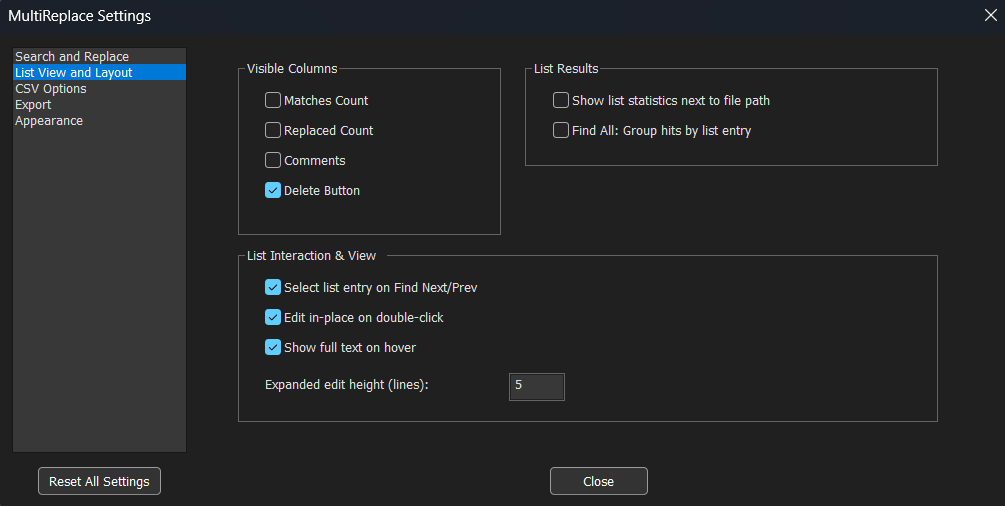This screenshot has width=1005, height=506.
Task: Turn off Edit in-place on double-click
Action: coord(273,318)
